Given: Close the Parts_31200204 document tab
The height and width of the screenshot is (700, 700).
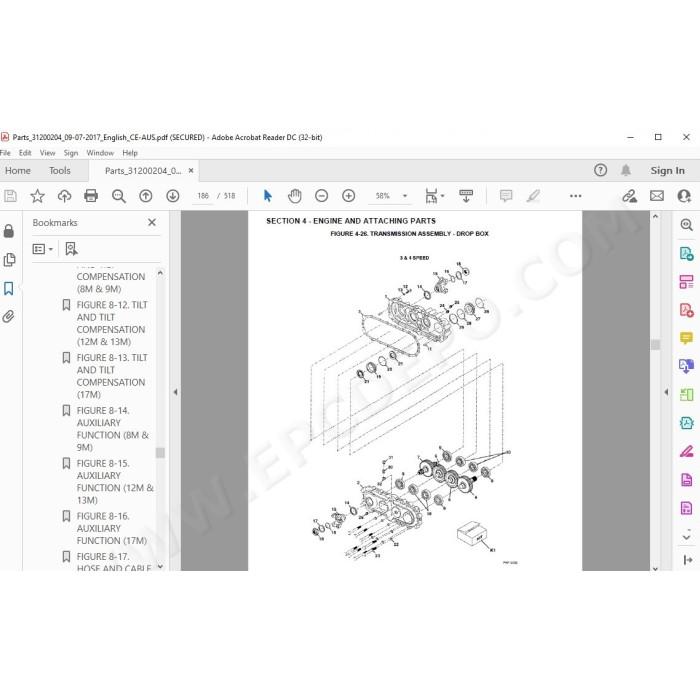Looking at the screenshot, I should pyautogui.click(x=191, y=171).
